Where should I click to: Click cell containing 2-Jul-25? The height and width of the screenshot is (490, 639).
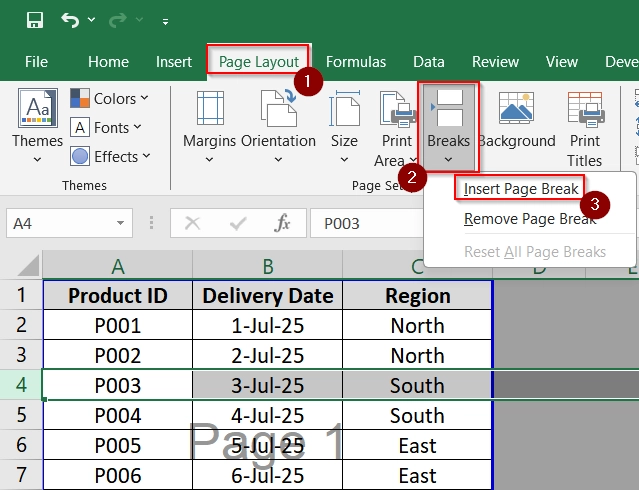coord(267,355)
